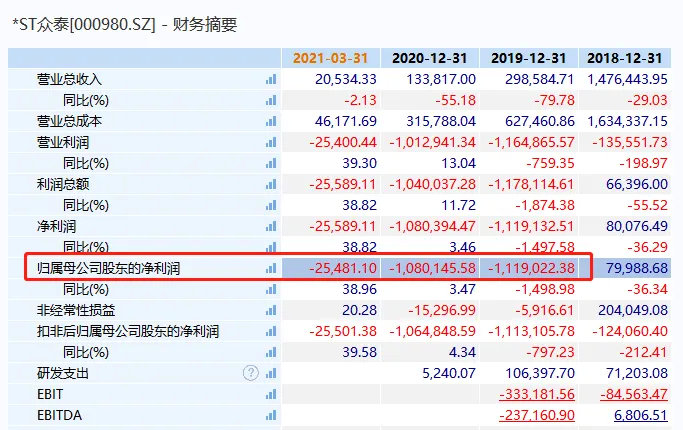Viewport: 683px width, 430px height.
Task: Click the revenue cell 133,817.00
Action: tap(441, 79)
